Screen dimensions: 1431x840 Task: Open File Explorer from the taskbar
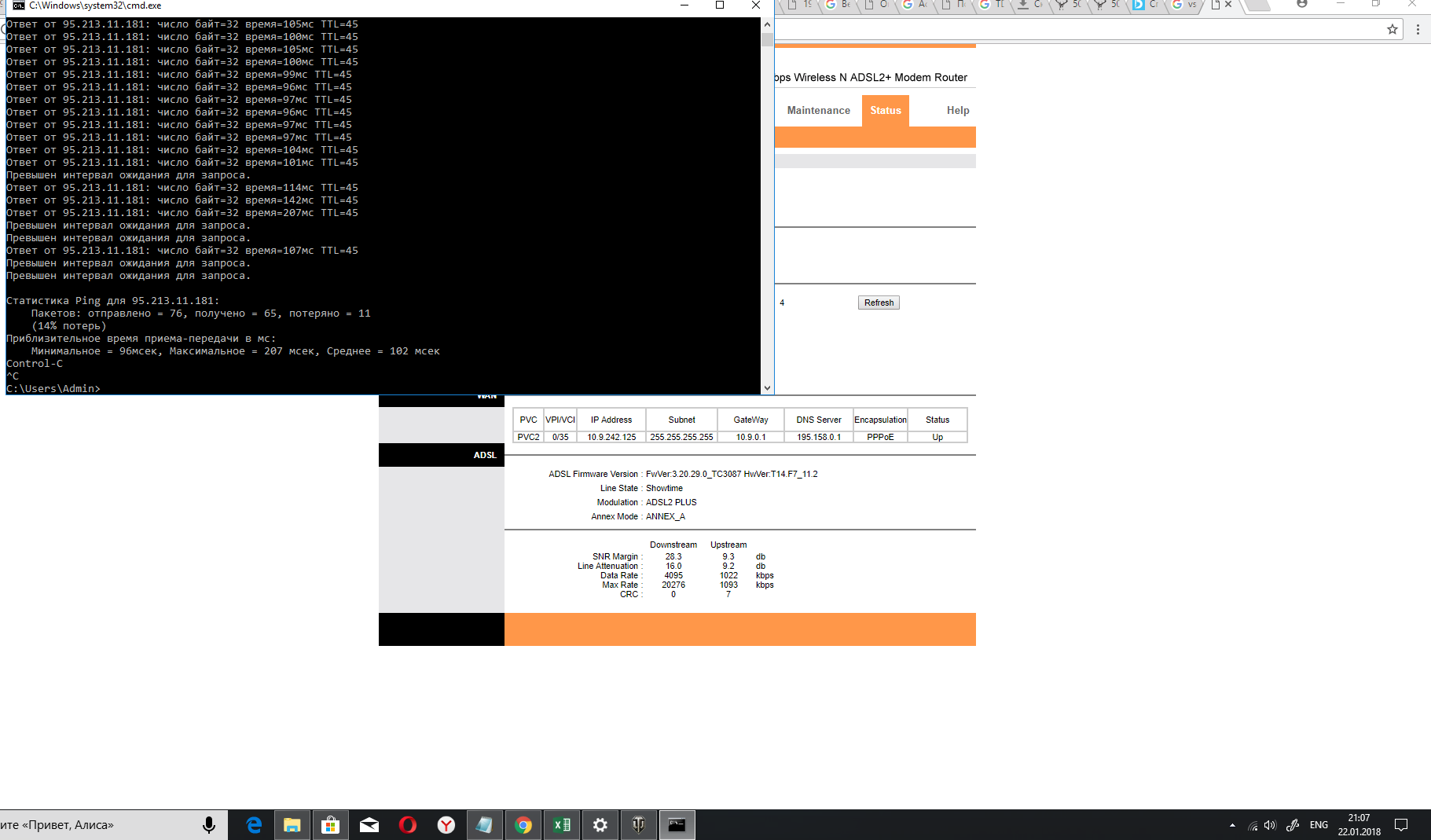[x=292, y=825]
